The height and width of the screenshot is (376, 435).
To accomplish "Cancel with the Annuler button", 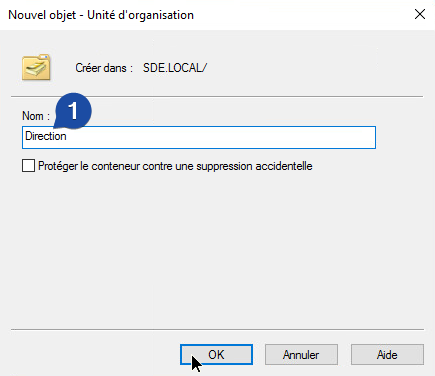I will pos(301,354).
